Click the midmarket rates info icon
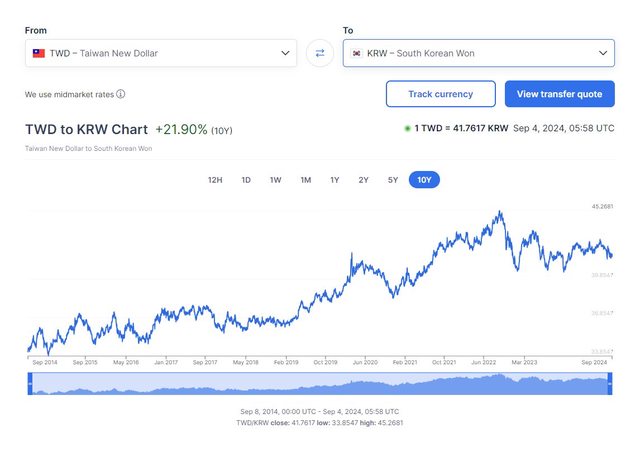Viewport: 640px width, 452px height. coord(121,95)
